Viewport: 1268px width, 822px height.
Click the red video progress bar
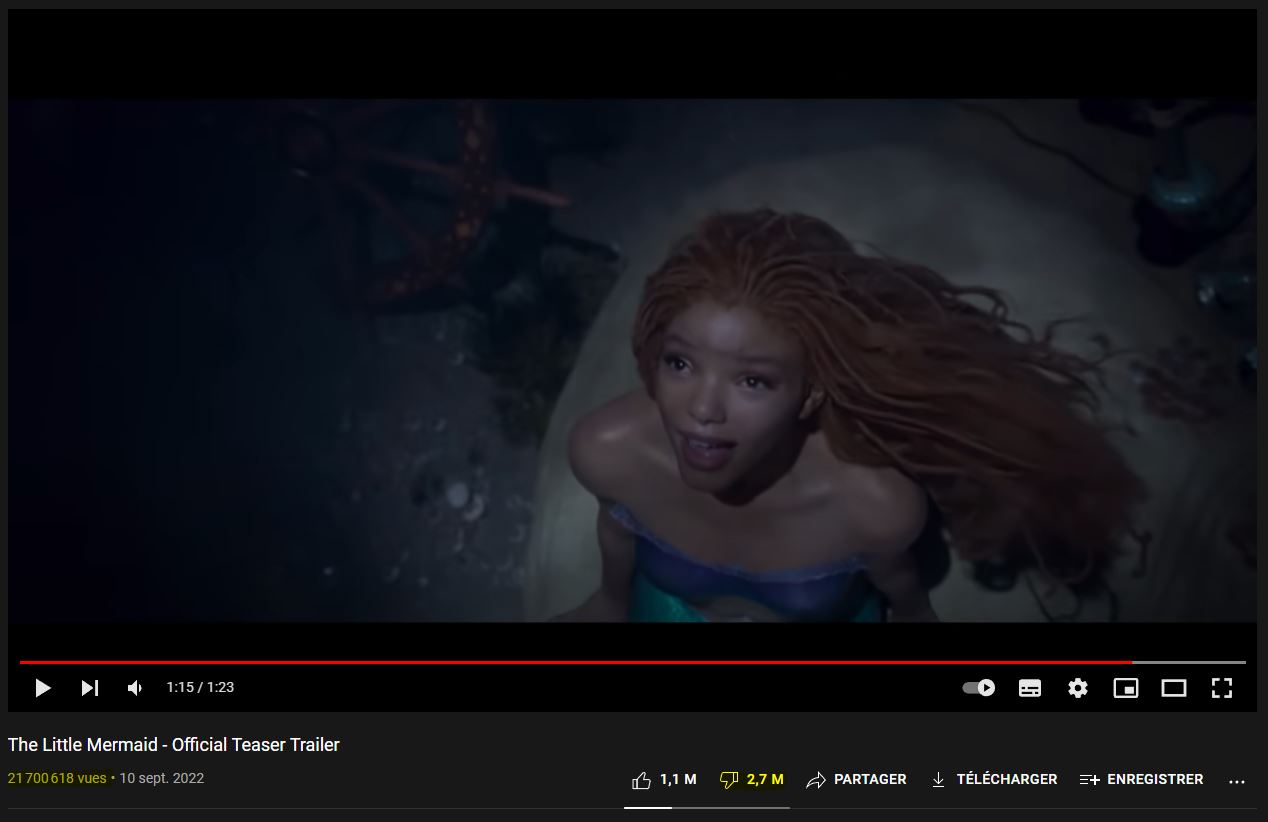[x=575, y=662]
